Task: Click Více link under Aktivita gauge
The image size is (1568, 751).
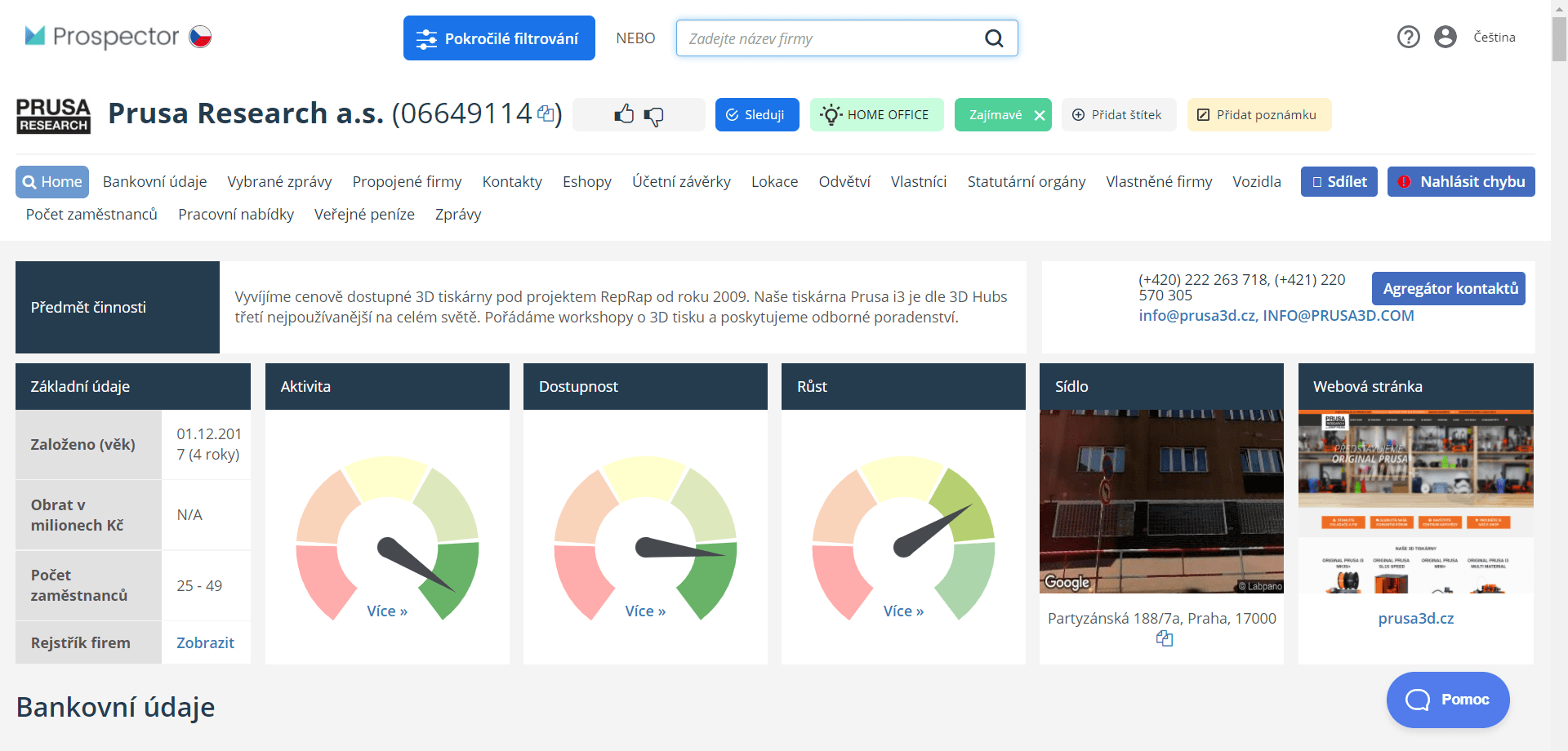Action: tap(387, 611)
